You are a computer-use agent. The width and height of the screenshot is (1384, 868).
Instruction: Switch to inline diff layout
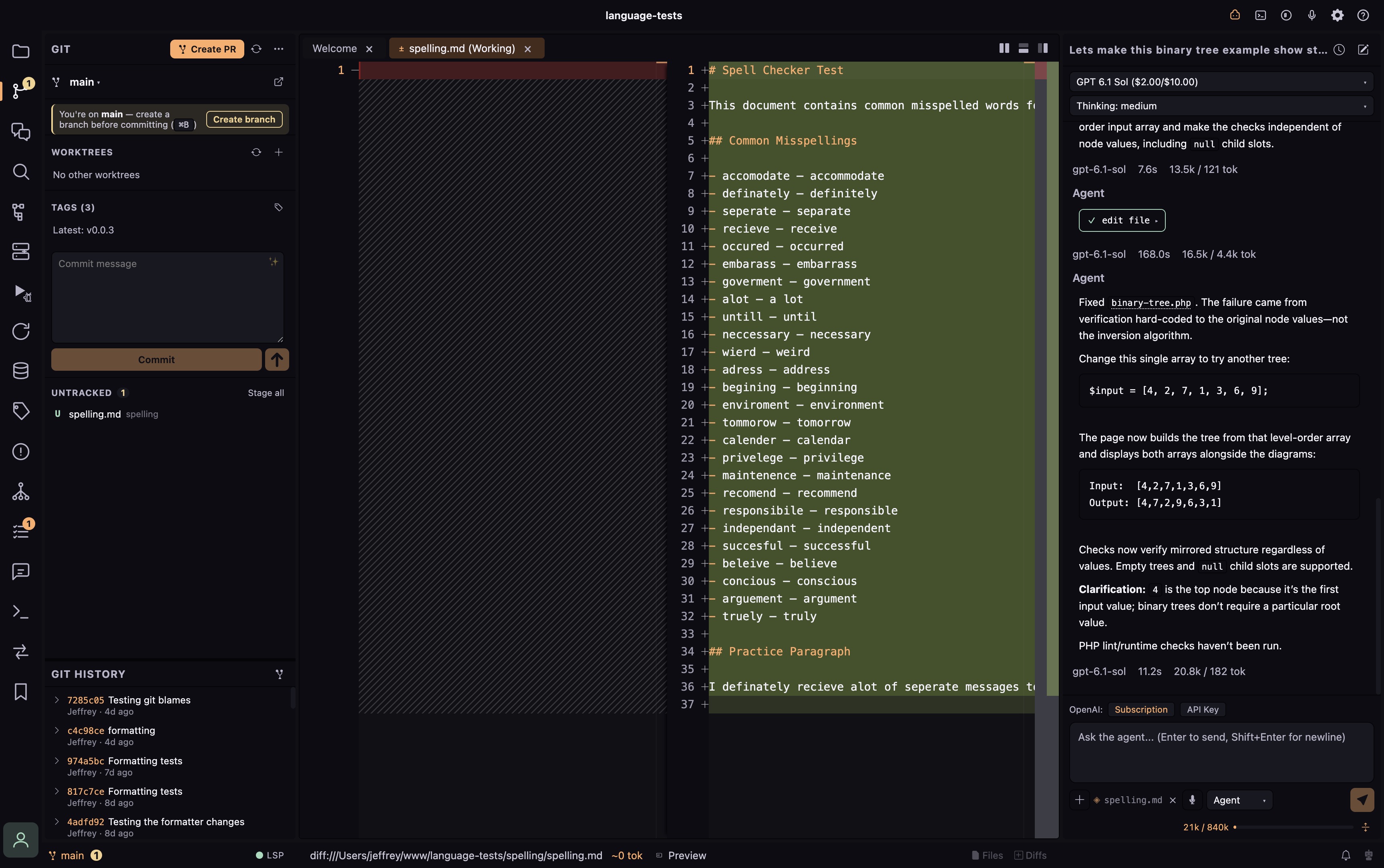[x=1024, y=48]
